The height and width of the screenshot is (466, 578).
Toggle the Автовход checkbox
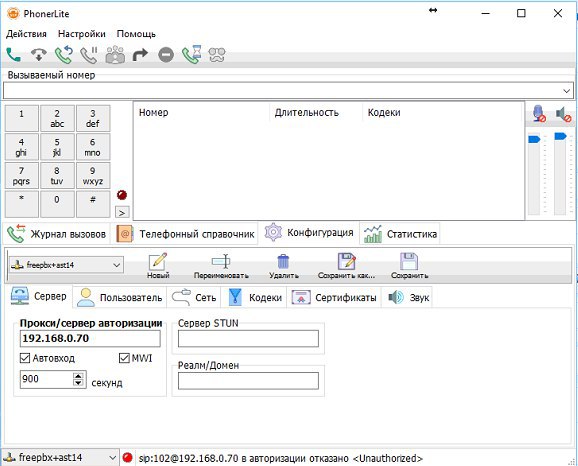click(x=25, y=358)
